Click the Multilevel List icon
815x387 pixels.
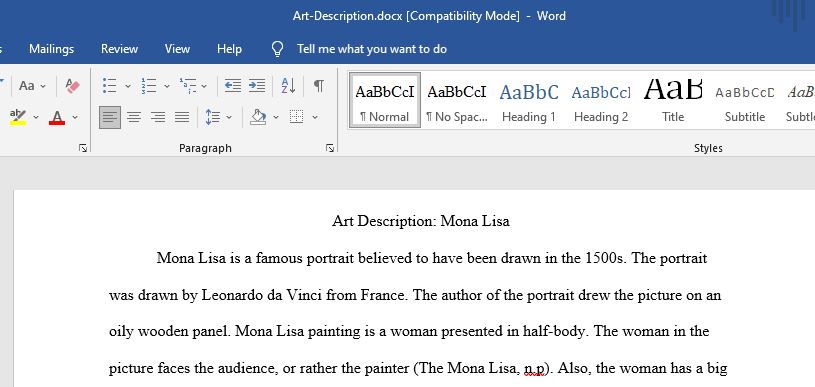pyautogui.click(x=188, y=86)
